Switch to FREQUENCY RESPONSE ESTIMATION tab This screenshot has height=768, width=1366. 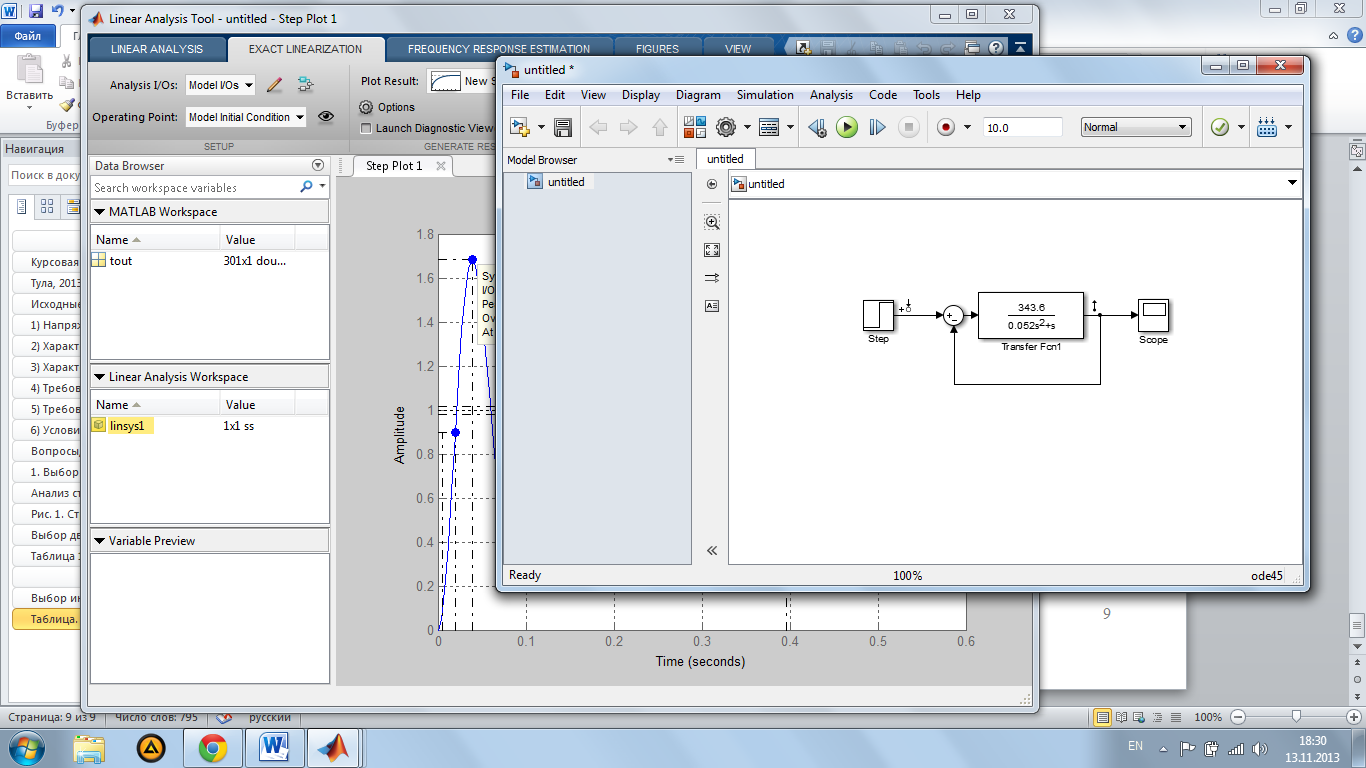click(499, 48)
